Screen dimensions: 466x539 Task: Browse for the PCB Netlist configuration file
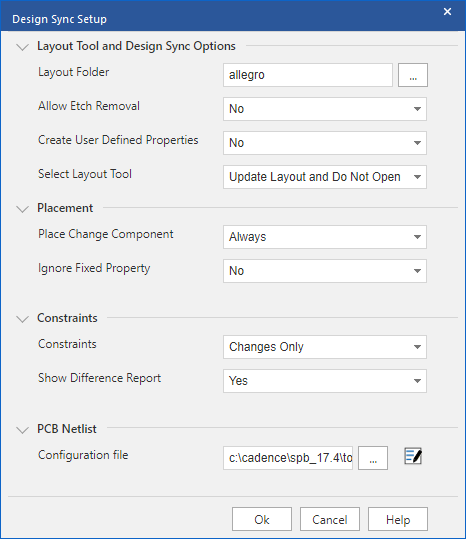[x=373, y=458]
